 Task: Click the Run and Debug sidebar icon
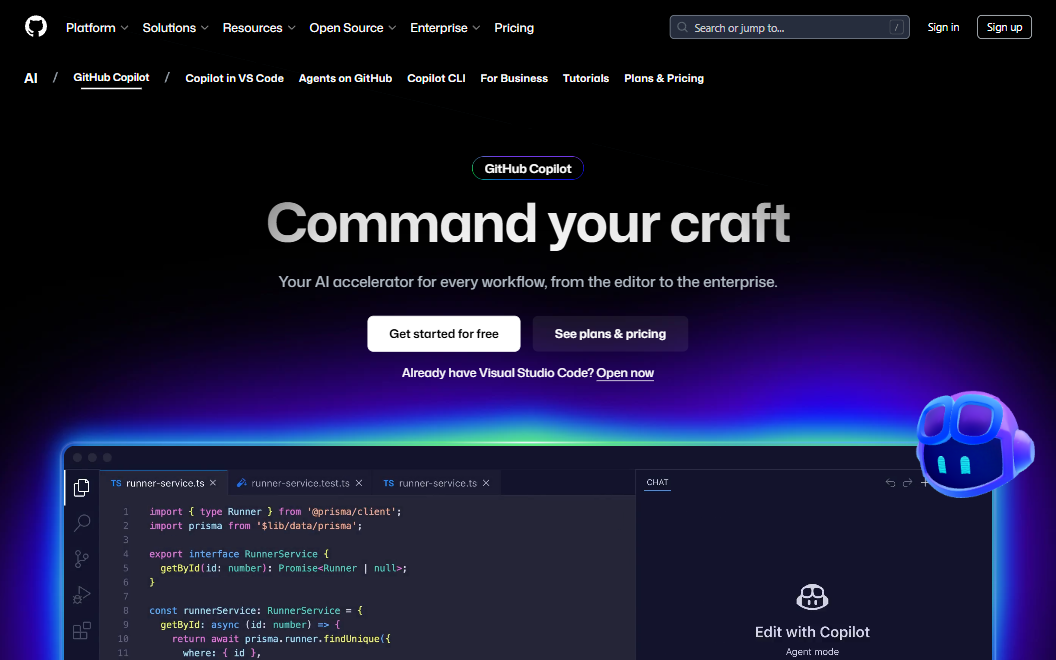[82, 595]
